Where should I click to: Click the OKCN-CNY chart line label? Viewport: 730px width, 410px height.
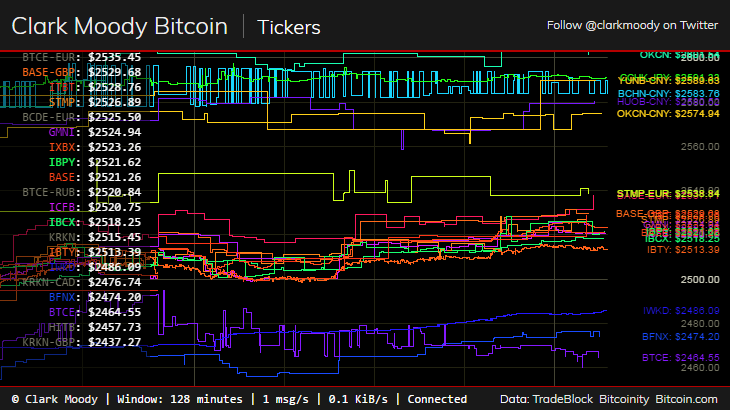668,114
